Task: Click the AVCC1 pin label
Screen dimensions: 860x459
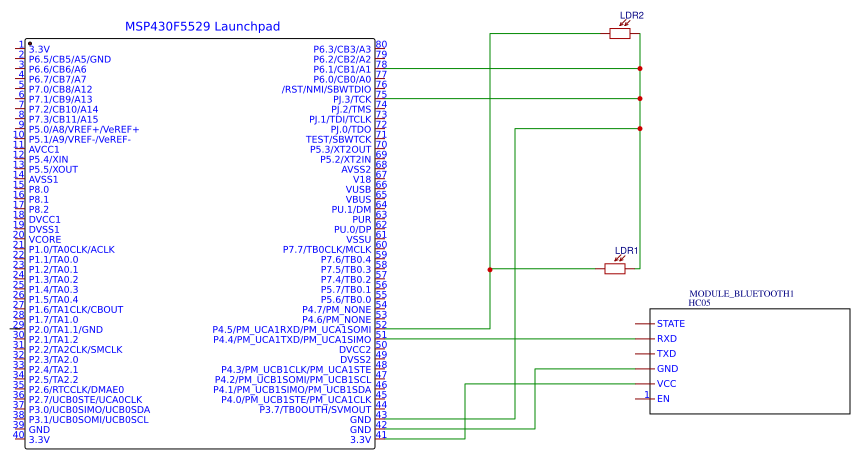Action: pos(44,149)
